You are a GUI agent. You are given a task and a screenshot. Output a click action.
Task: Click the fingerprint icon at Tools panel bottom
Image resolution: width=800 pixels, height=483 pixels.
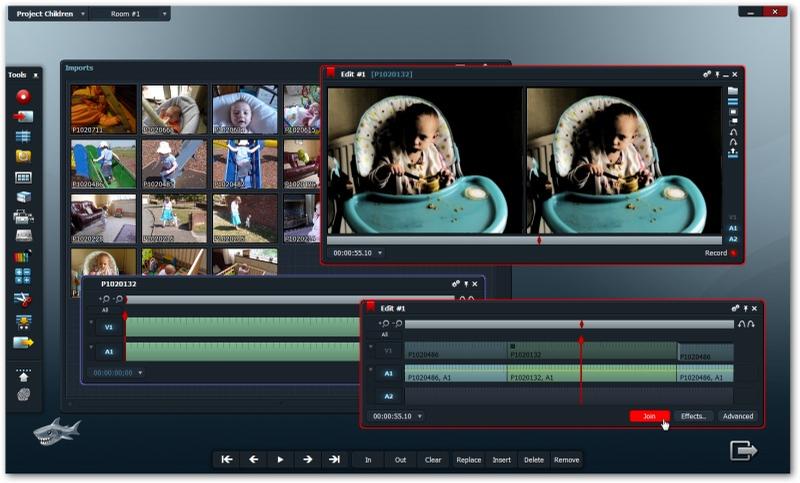23,394
